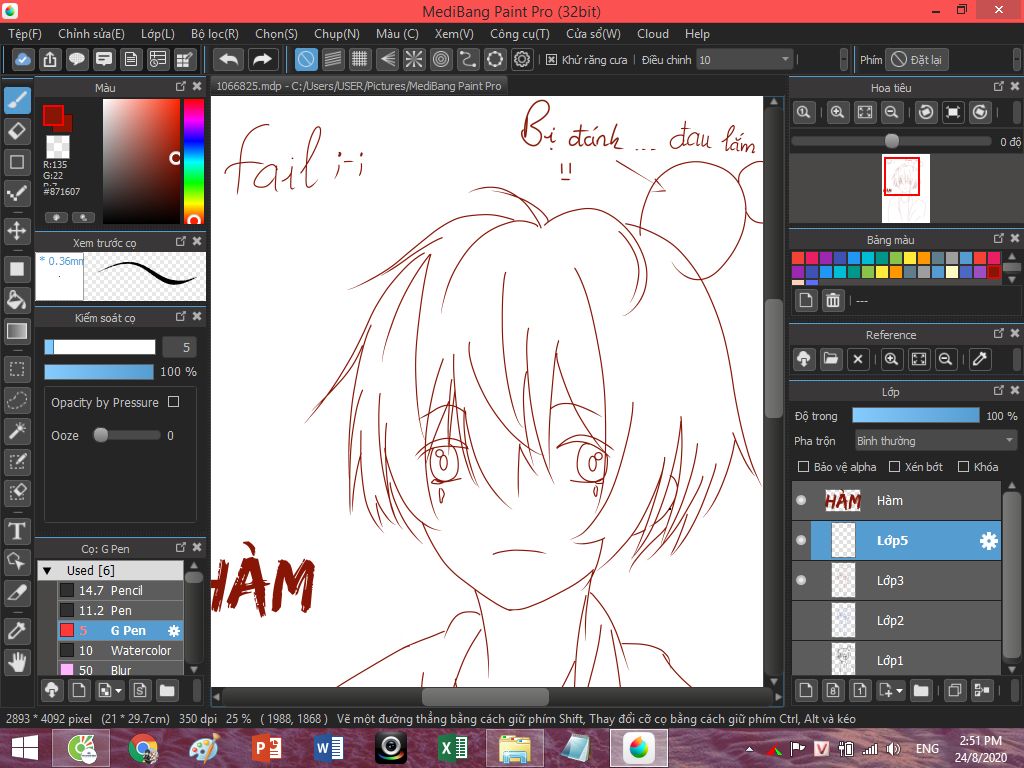
Task: Select the Hand tool
Action: 17,662
